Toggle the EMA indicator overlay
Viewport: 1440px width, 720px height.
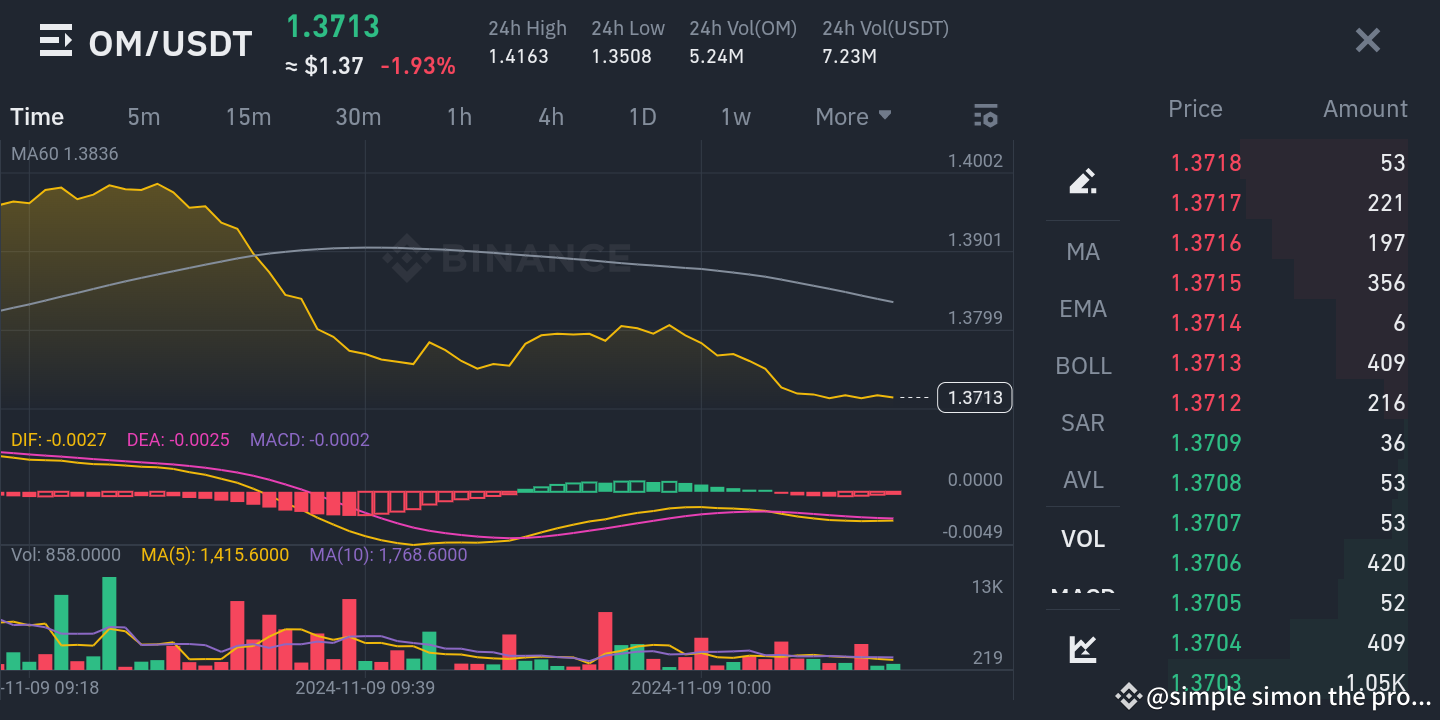click(x=1083, y=309)
